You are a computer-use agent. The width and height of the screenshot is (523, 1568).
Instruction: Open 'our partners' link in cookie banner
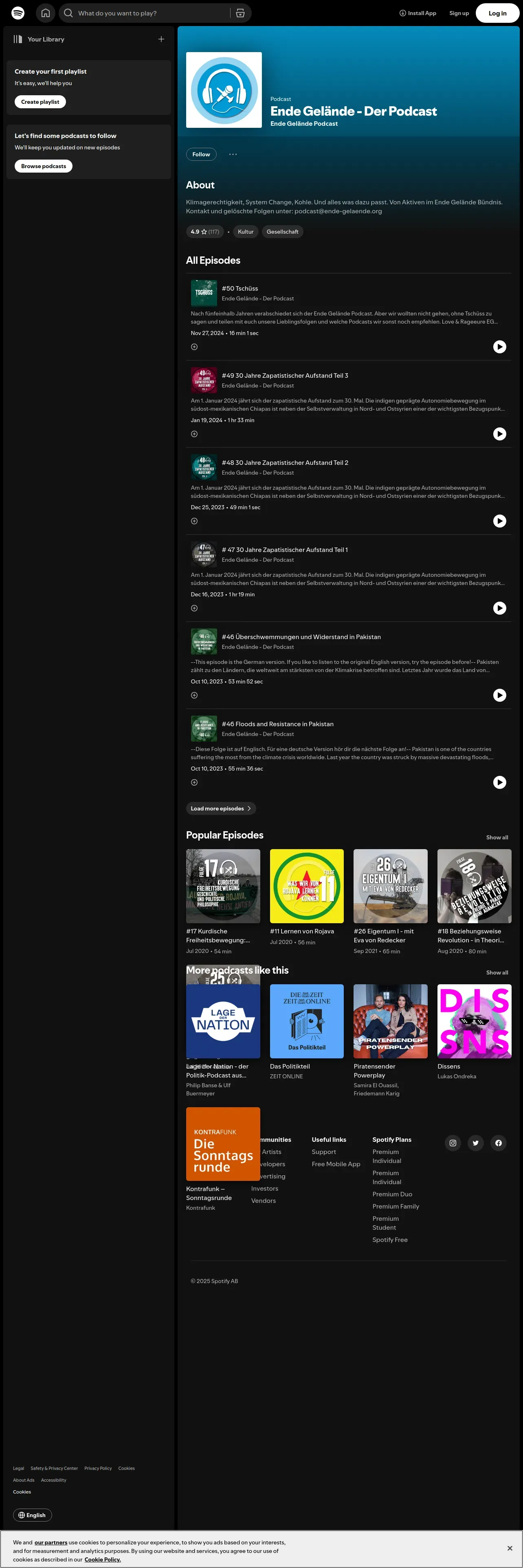[51, 1542]
